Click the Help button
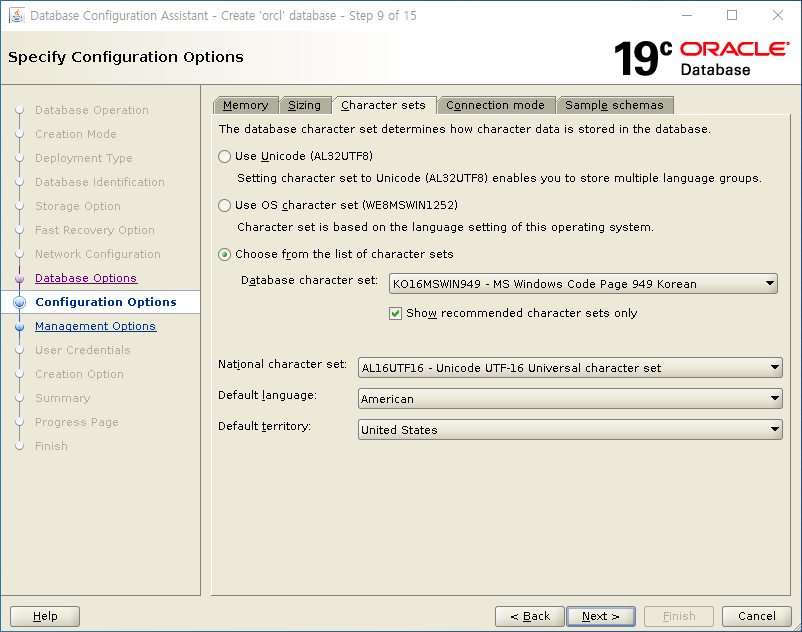 click(45, 616)
